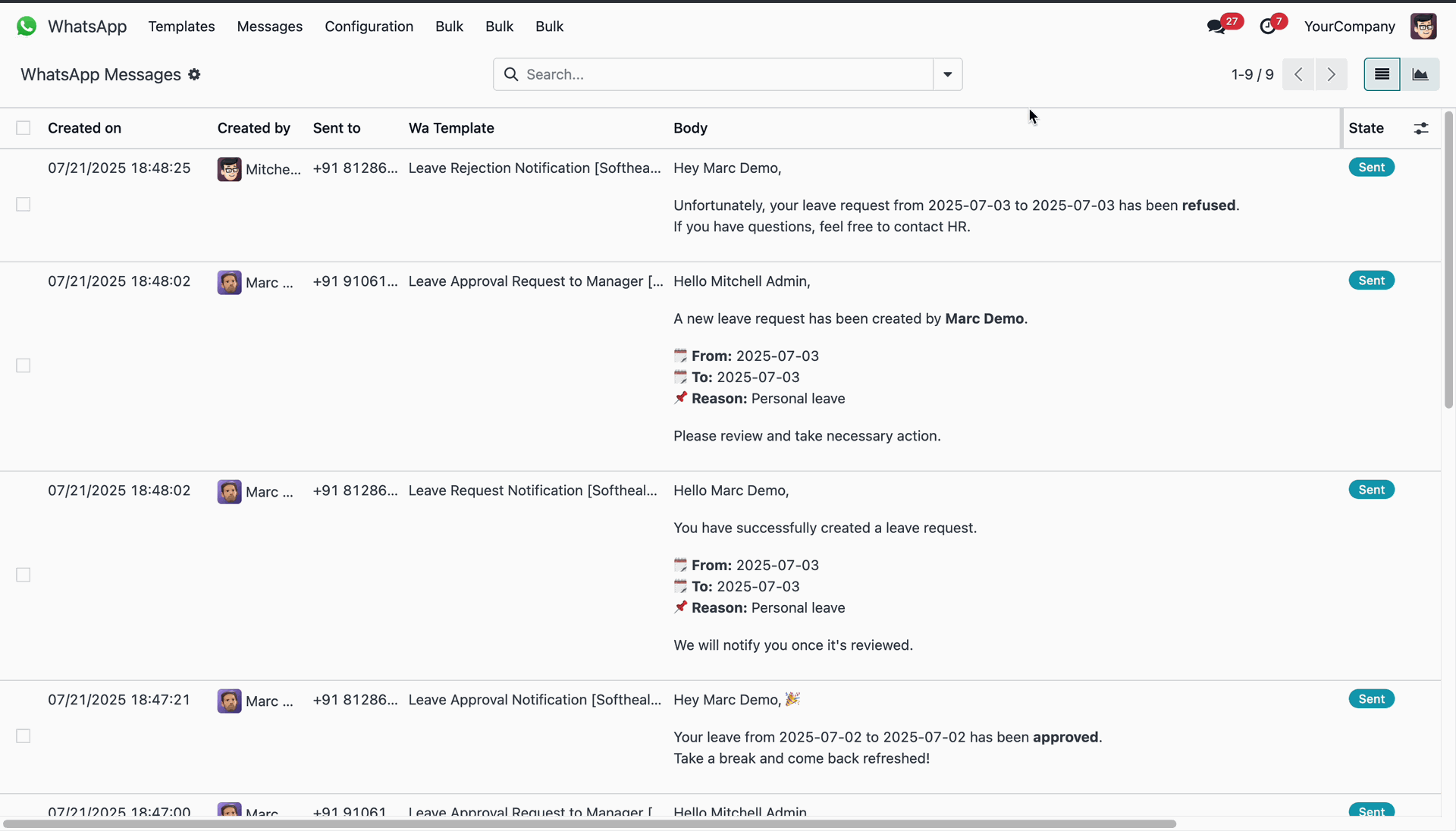Click the user avatar in top bar
This screenshot has height=831, width=1456.
coord(1423,27)
